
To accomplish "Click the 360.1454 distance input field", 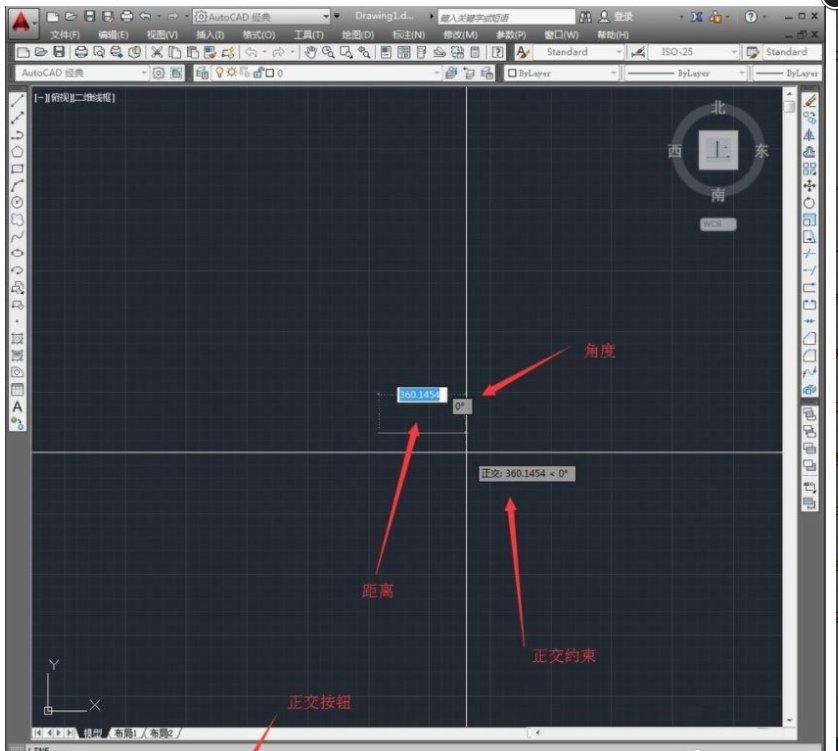I will 419,395.
